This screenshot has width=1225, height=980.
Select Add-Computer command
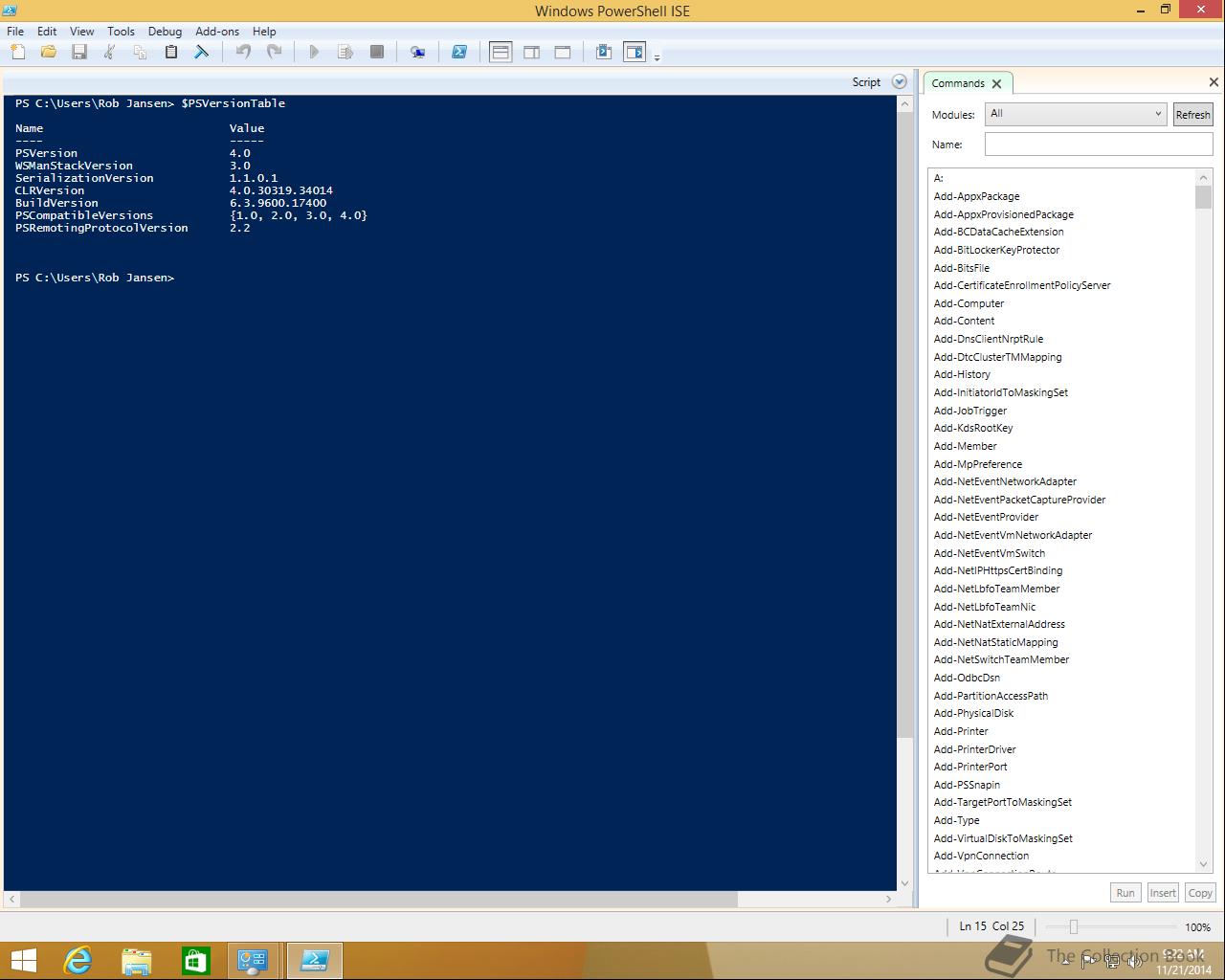click(969, 303)
